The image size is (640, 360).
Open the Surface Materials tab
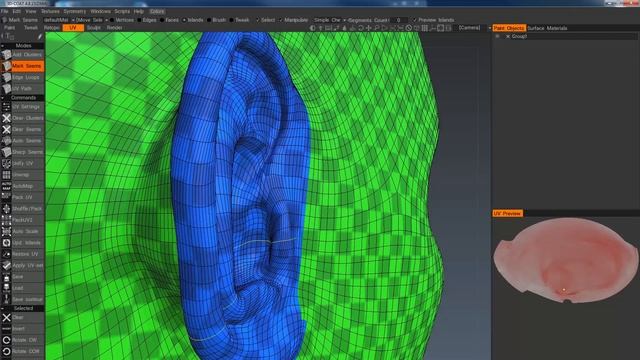(547, 28)
